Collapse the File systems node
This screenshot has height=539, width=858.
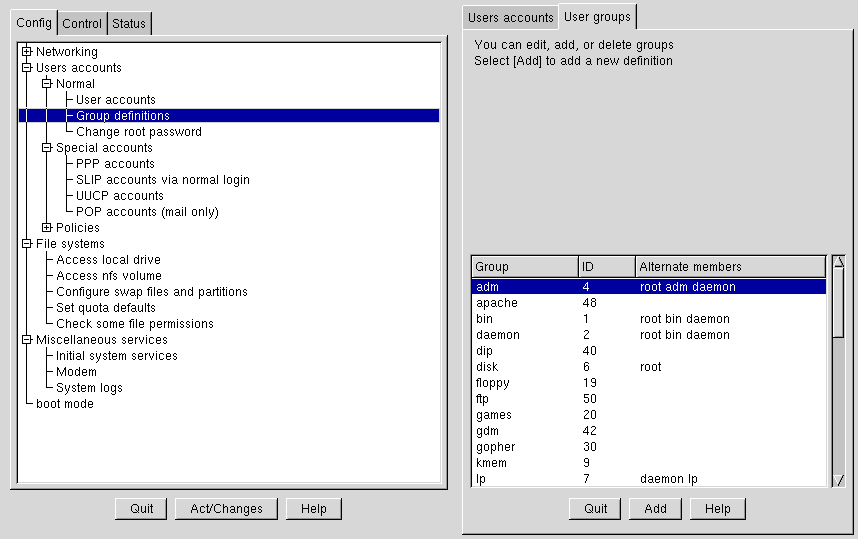(27, 244)
